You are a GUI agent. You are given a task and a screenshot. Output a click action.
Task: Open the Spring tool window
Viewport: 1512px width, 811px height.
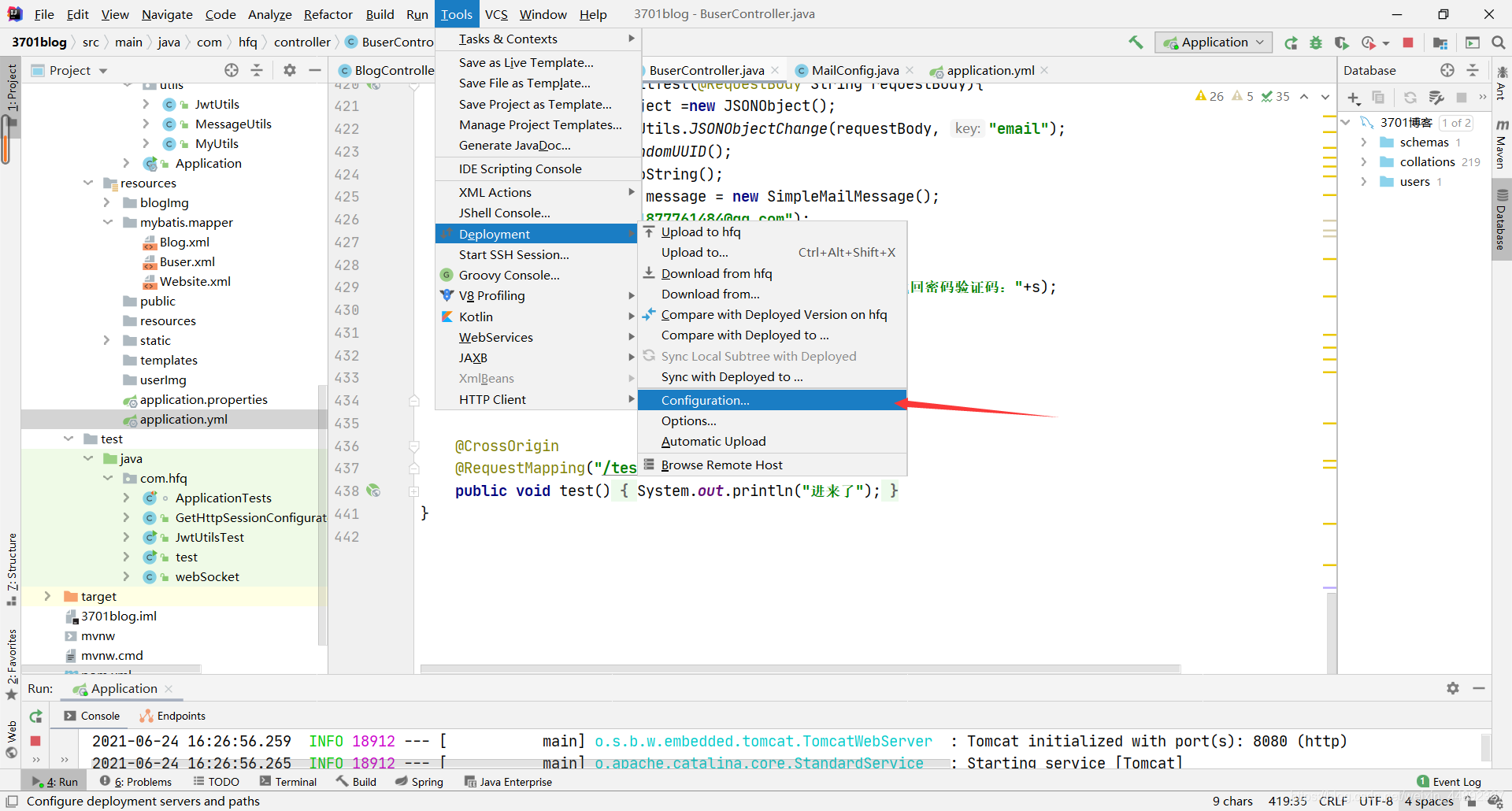[420, 782]
